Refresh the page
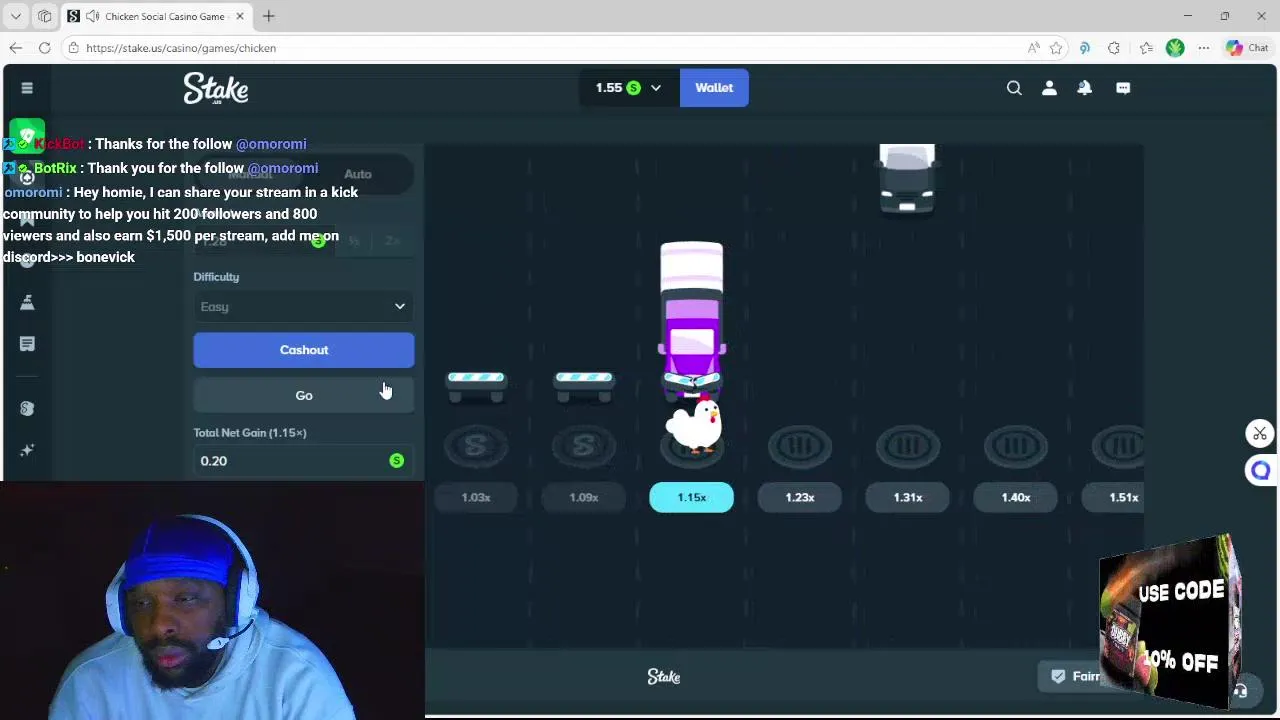The width and height of the screenshot is (1280, 720). click(x=45, y=48)
